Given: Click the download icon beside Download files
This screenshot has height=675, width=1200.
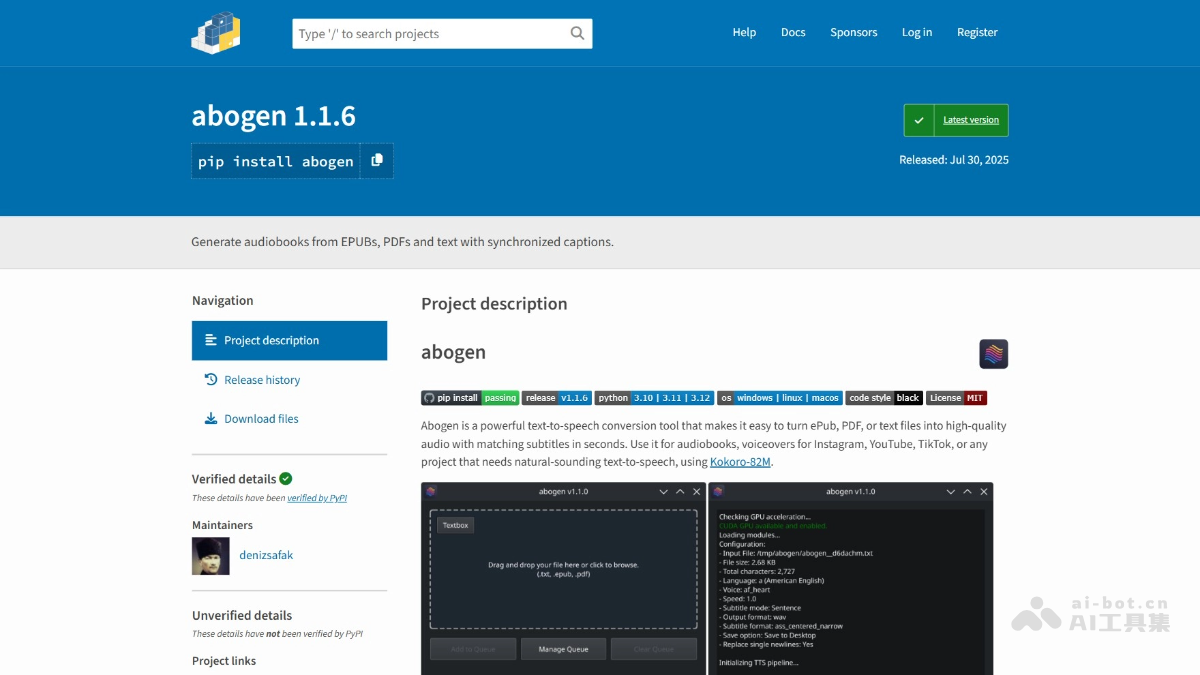Looking at the screenshot, I should (x=212, y=418).
